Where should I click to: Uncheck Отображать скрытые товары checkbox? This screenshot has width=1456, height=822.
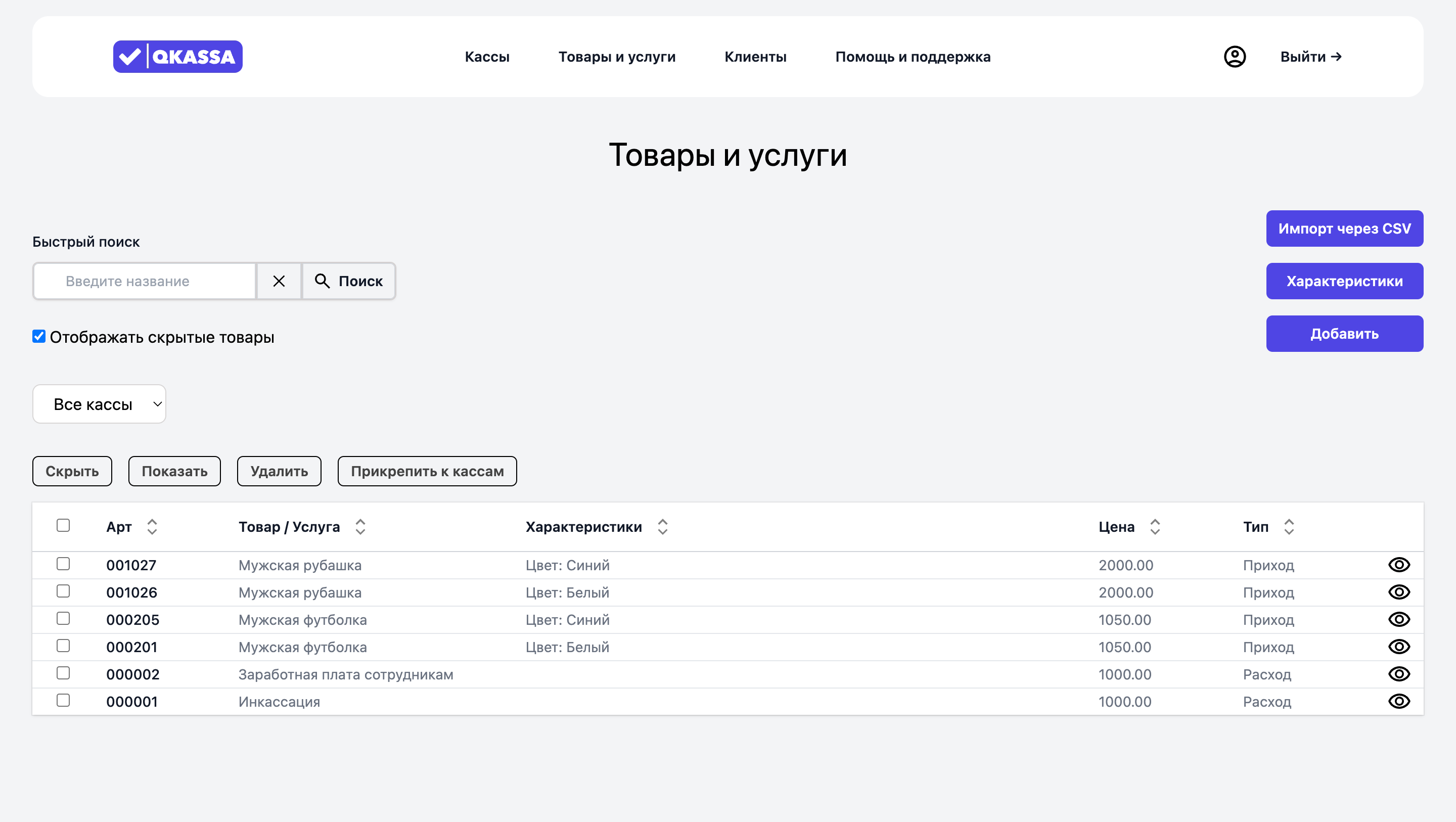pos(39,336)
